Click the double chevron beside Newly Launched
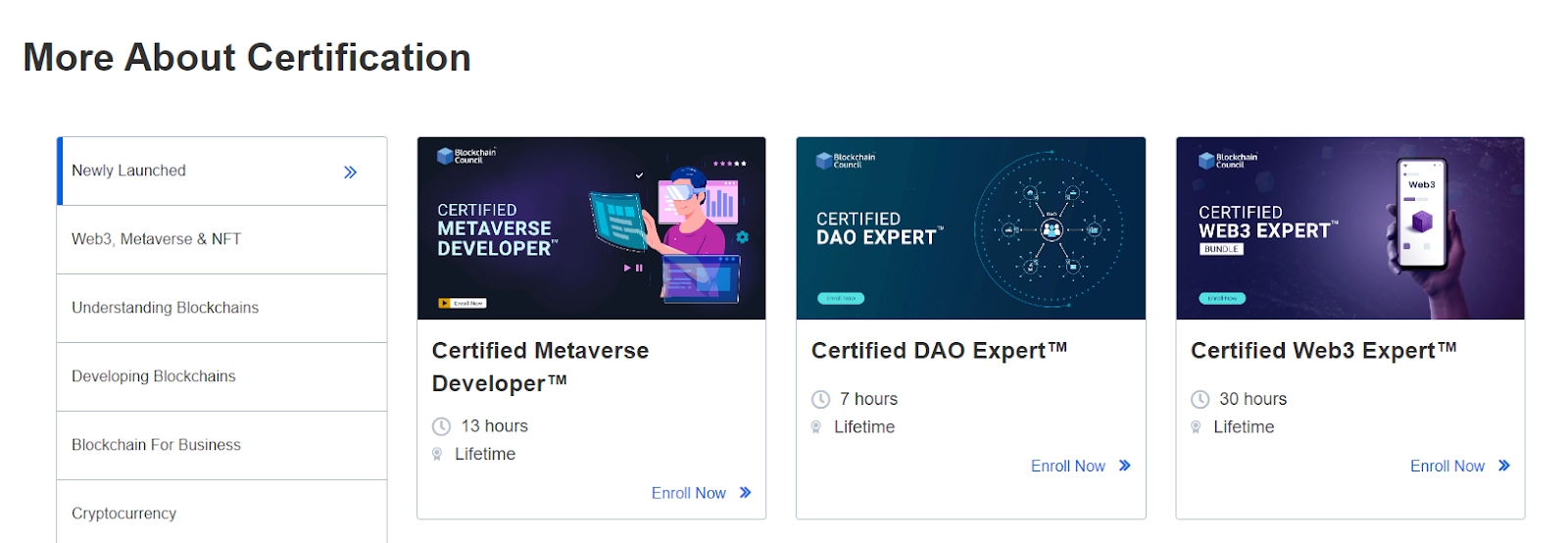The image size is (1568, 543). click(350, 173)
